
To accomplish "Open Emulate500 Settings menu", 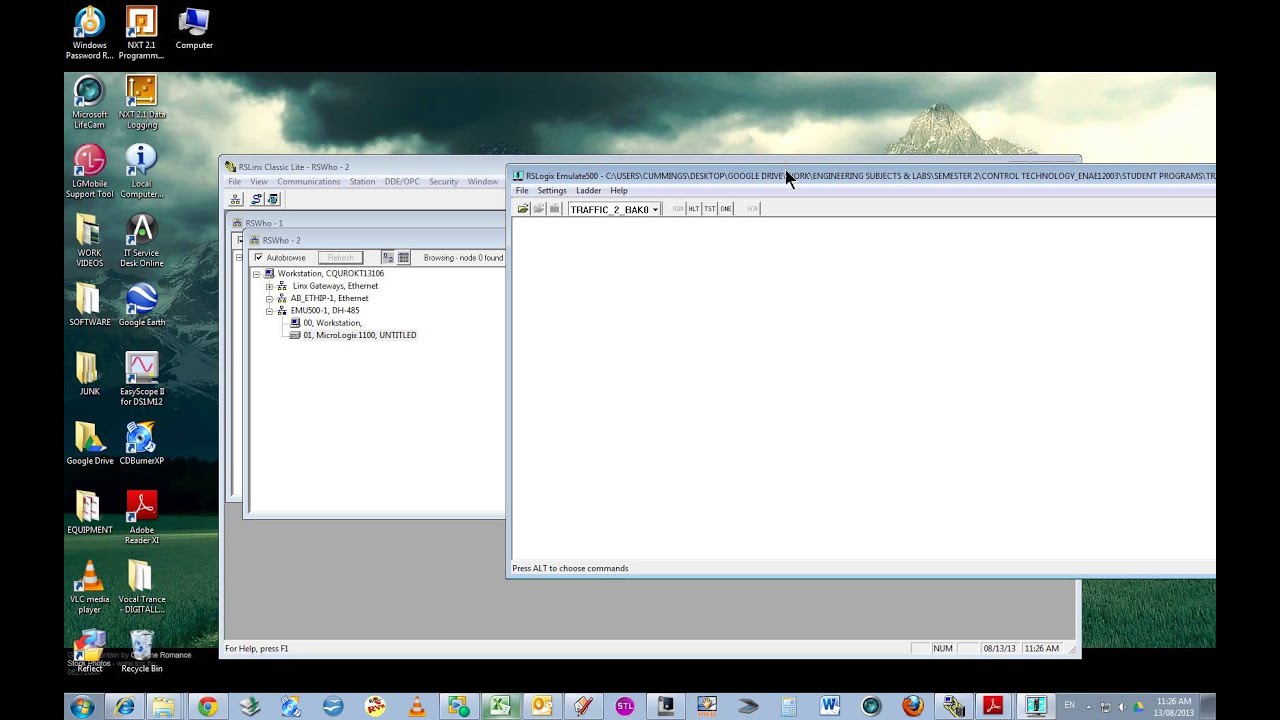I will (x=552, y=191).
